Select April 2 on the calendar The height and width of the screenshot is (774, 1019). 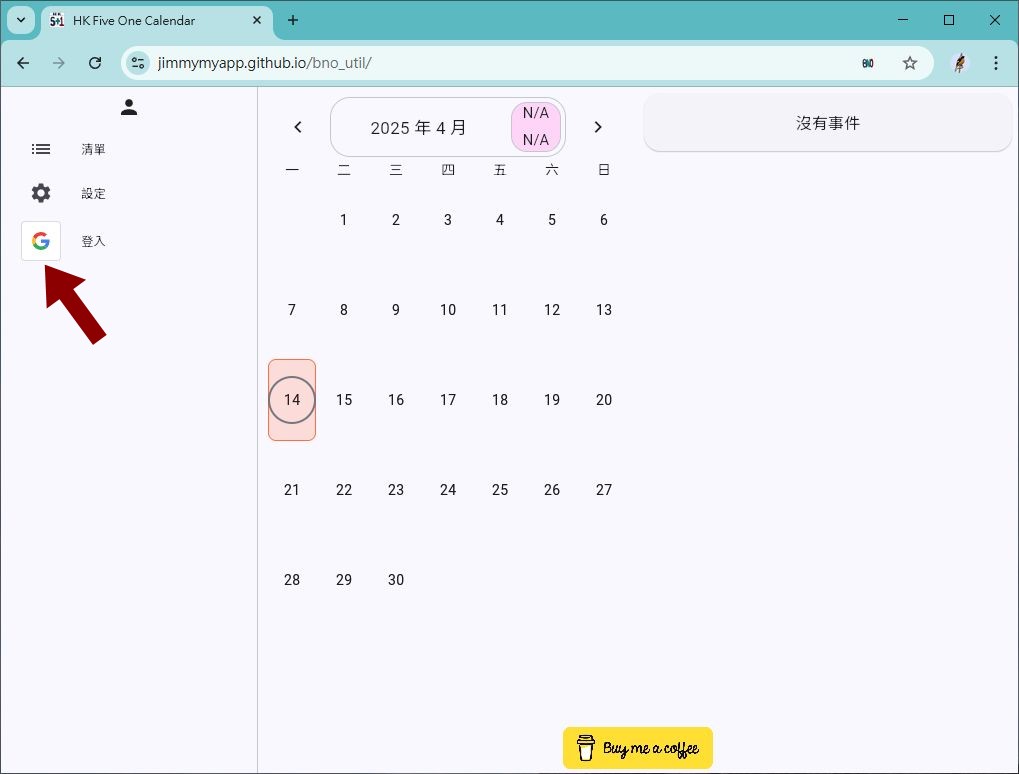point(396,220)
